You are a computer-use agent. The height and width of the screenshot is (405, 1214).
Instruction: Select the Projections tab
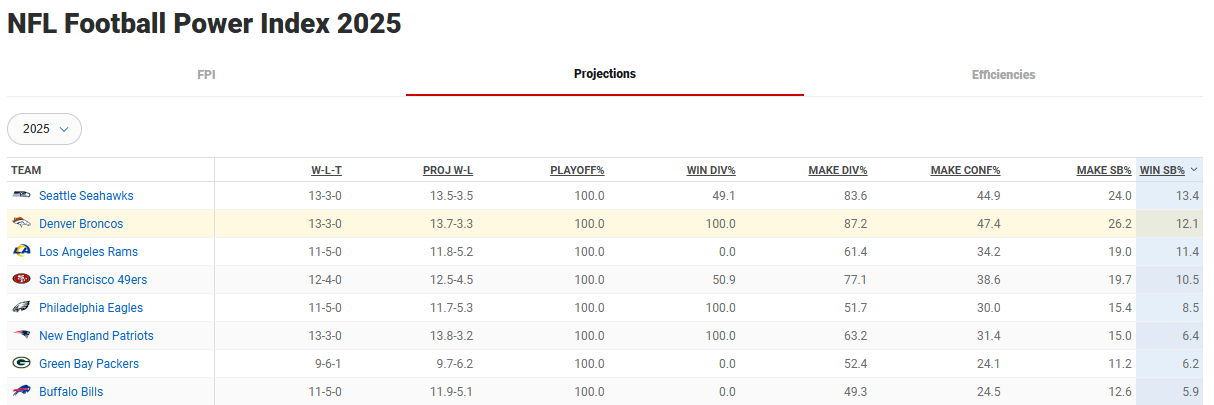pos(604,74)
